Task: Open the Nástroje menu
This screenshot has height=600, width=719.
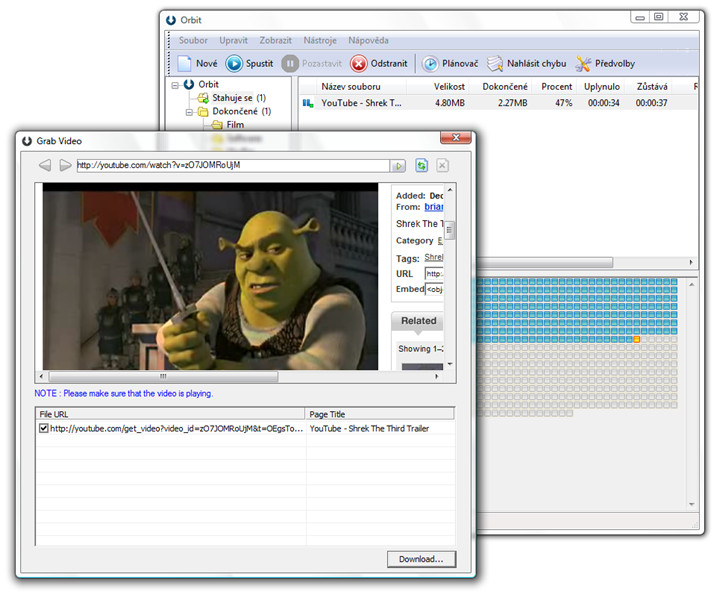Action: tap(320, 40)
